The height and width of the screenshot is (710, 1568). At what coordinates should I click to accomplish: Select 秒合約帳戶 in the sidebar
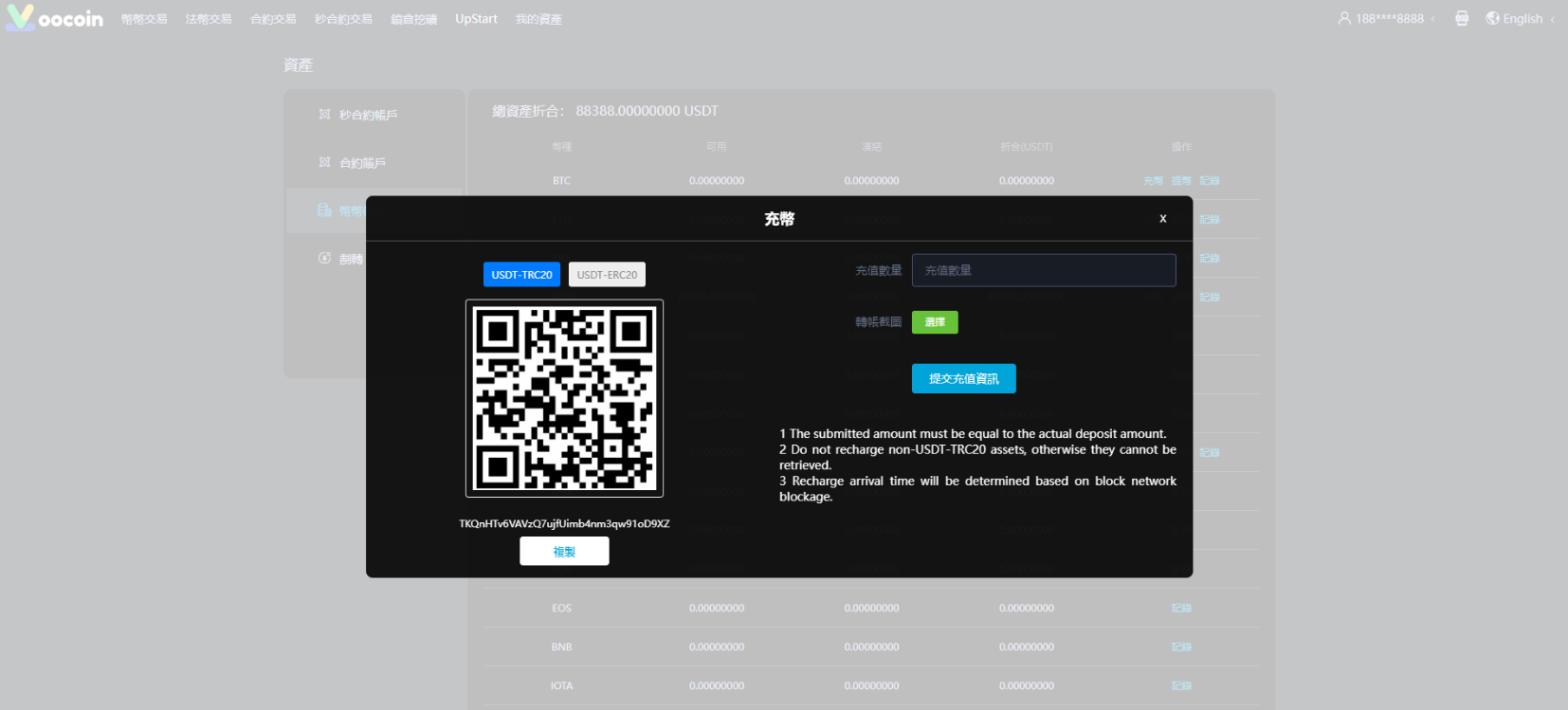coord(368,115)
